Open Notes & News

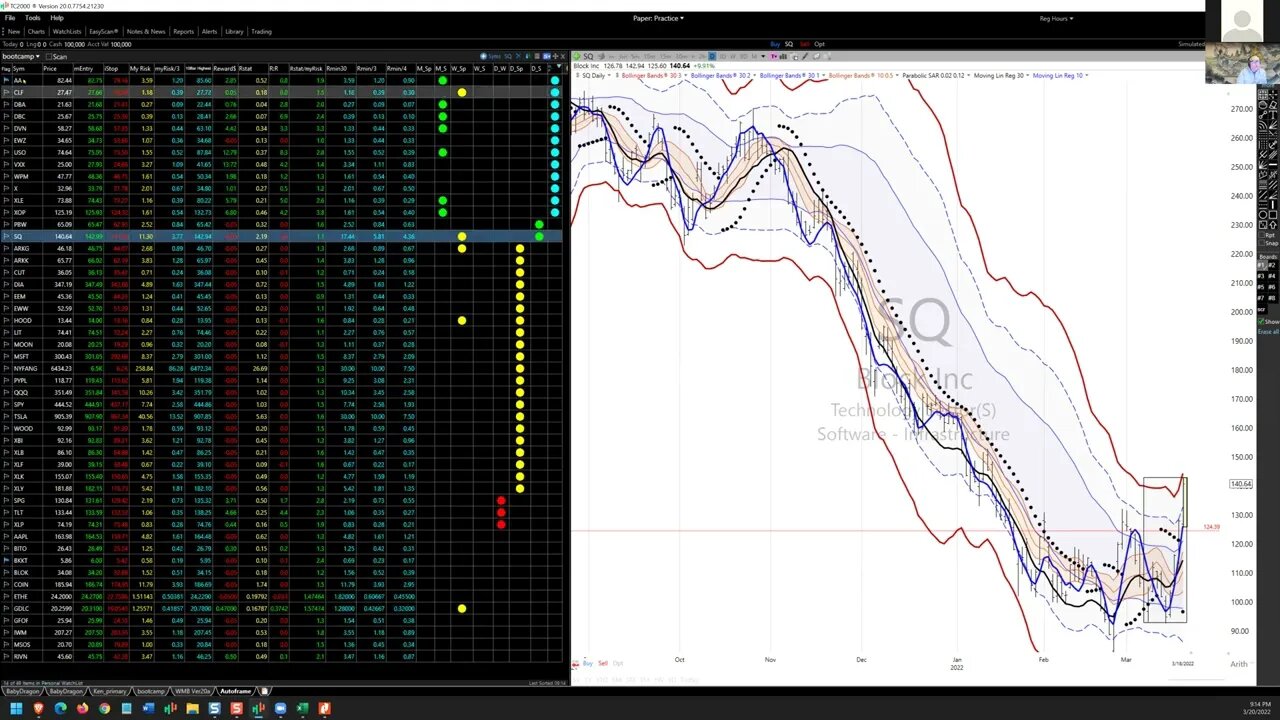click(x=146, y=31)
